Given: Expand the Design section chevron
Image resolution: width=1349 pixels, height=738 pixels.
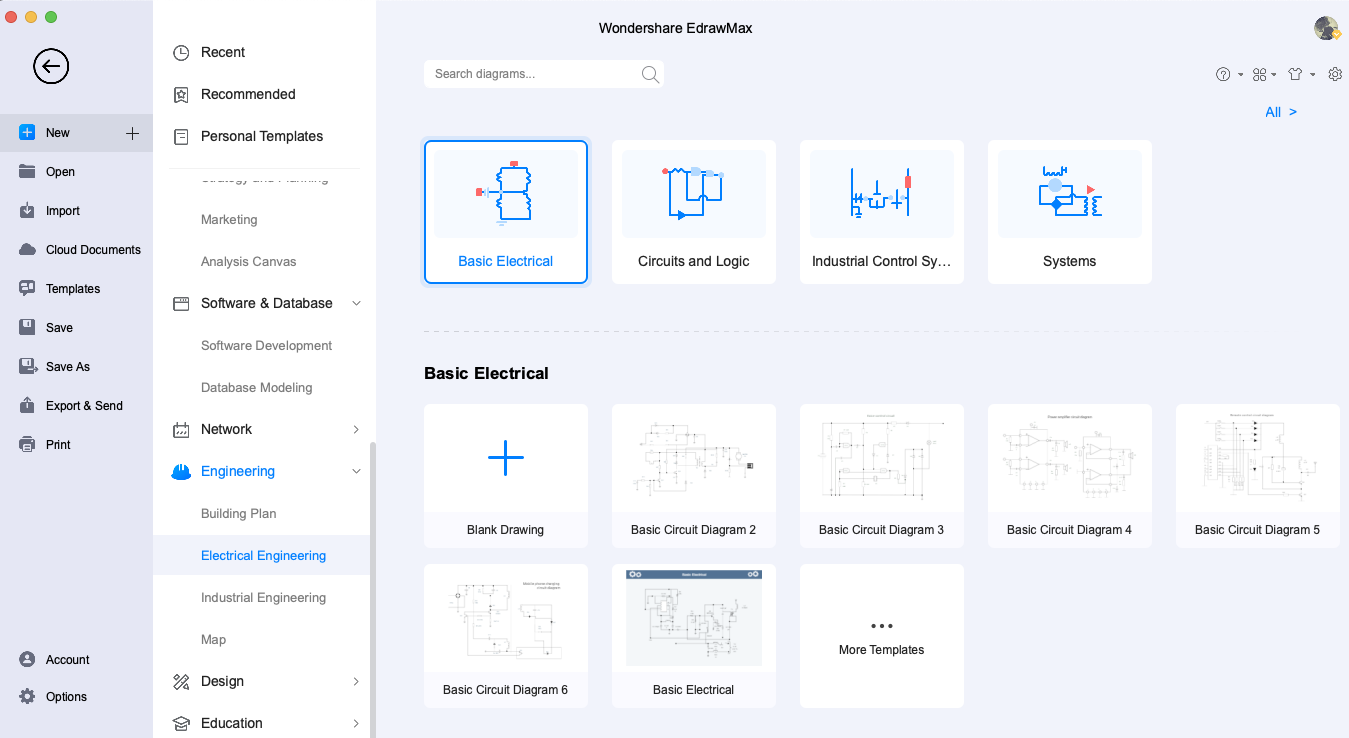Looking at the screenshot, I should [357, 682].
